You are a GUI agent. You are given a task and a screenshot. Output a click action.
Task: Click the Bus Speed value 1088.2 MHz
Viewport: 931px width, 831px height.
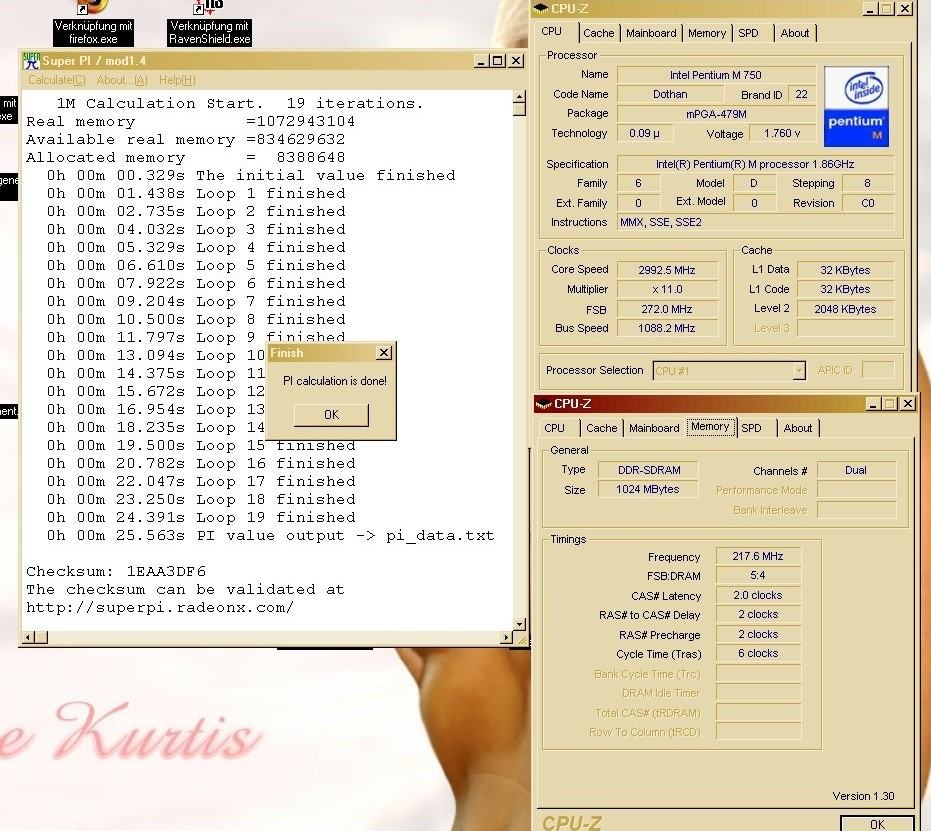(667, 328)
